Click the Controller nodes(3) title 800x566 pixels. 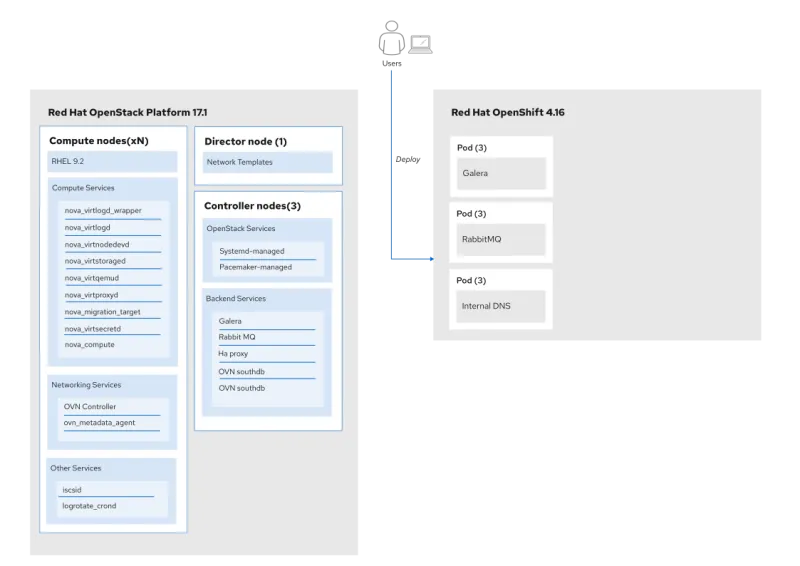click(x=253, y=206)
